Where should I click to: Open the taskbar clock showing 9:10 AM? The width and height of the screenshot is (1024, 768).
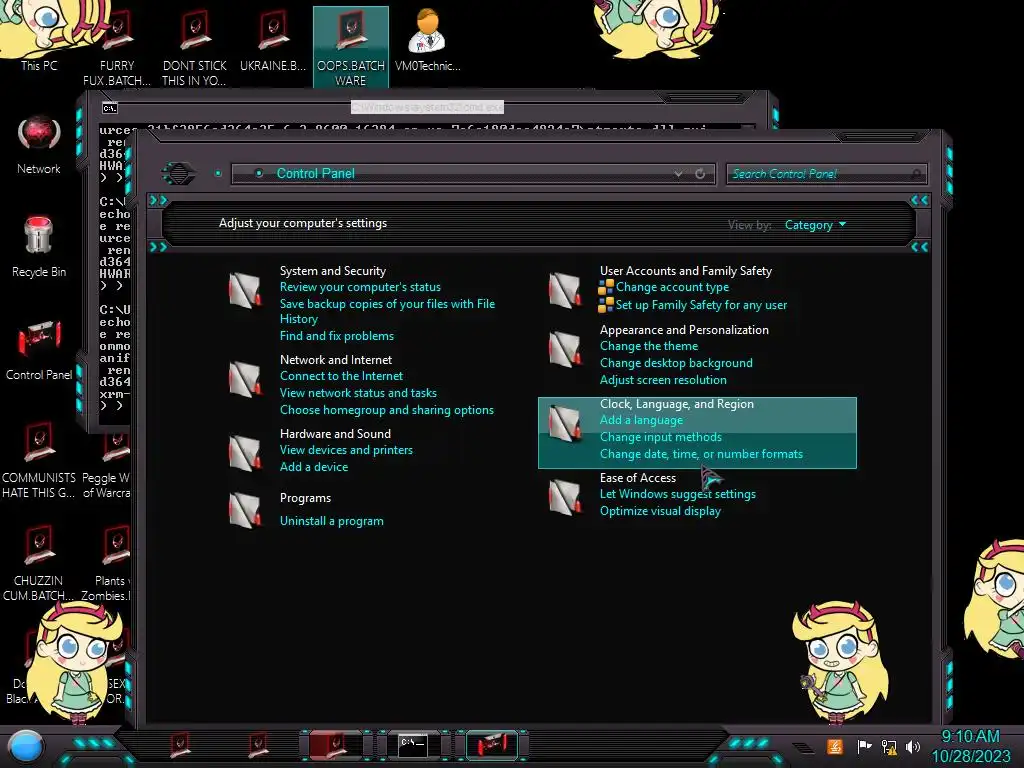point(970,746)
